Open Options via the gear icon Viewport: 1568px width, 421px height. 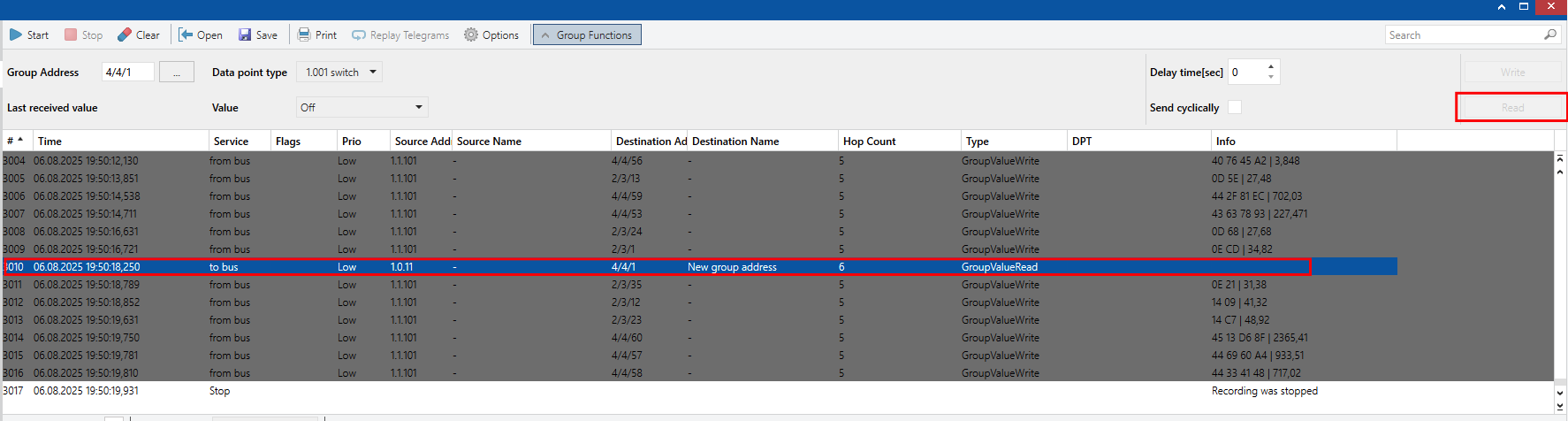[x=471, y=35]
